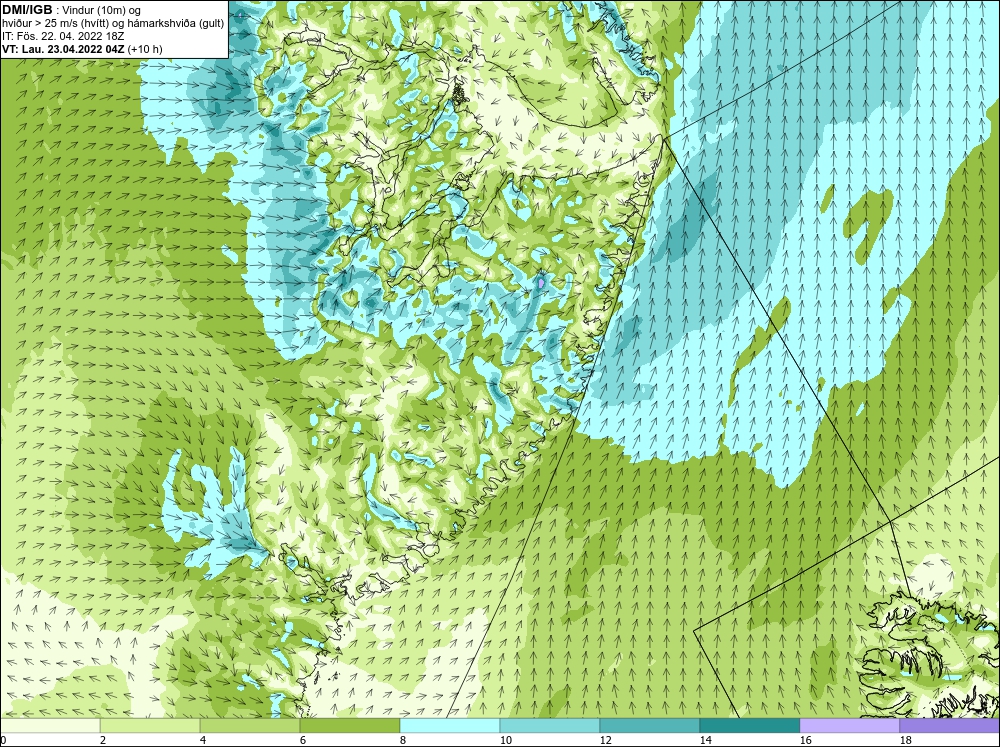Click the 'IT: Fös. 22. 04. 2022 18Z' line
This screenshot has height=747, width=1000.
point(63,36)
